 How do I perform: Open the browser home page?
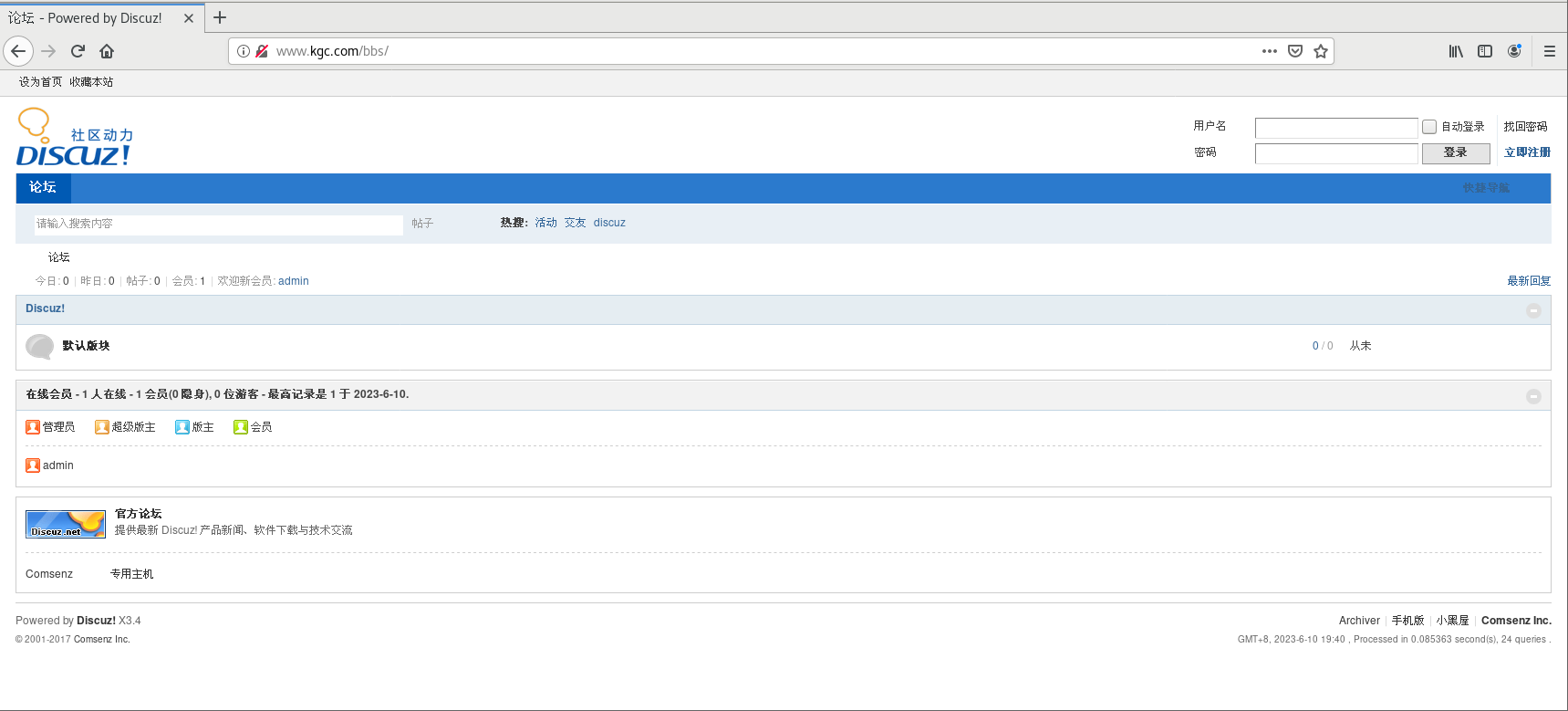(107, 51)
